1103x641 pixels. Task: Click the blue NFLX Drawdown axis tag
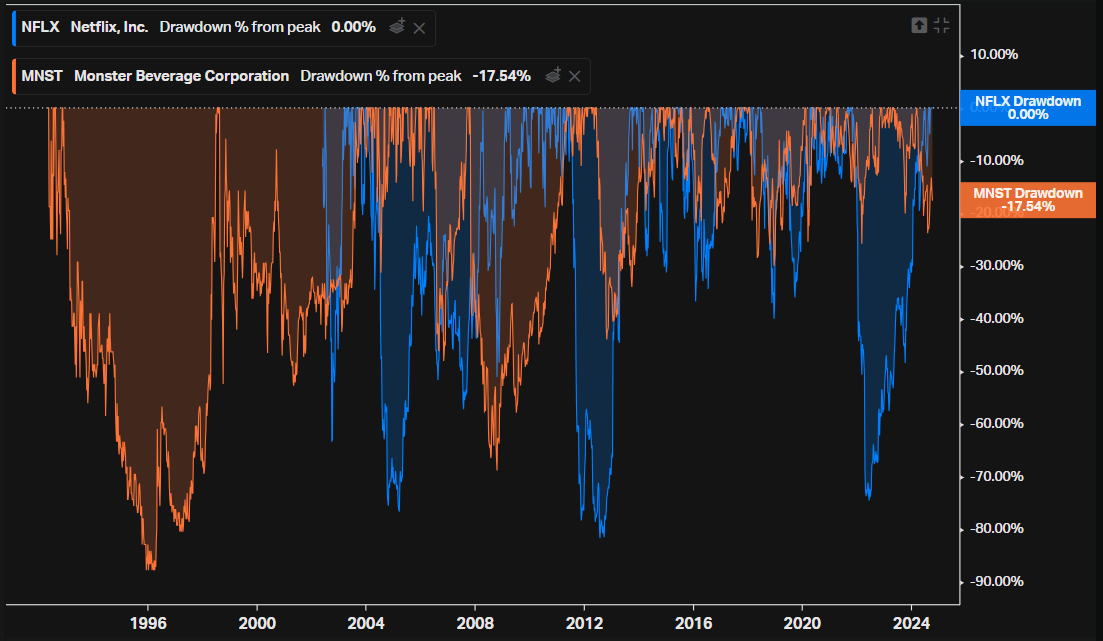[x=1028, y=108]
